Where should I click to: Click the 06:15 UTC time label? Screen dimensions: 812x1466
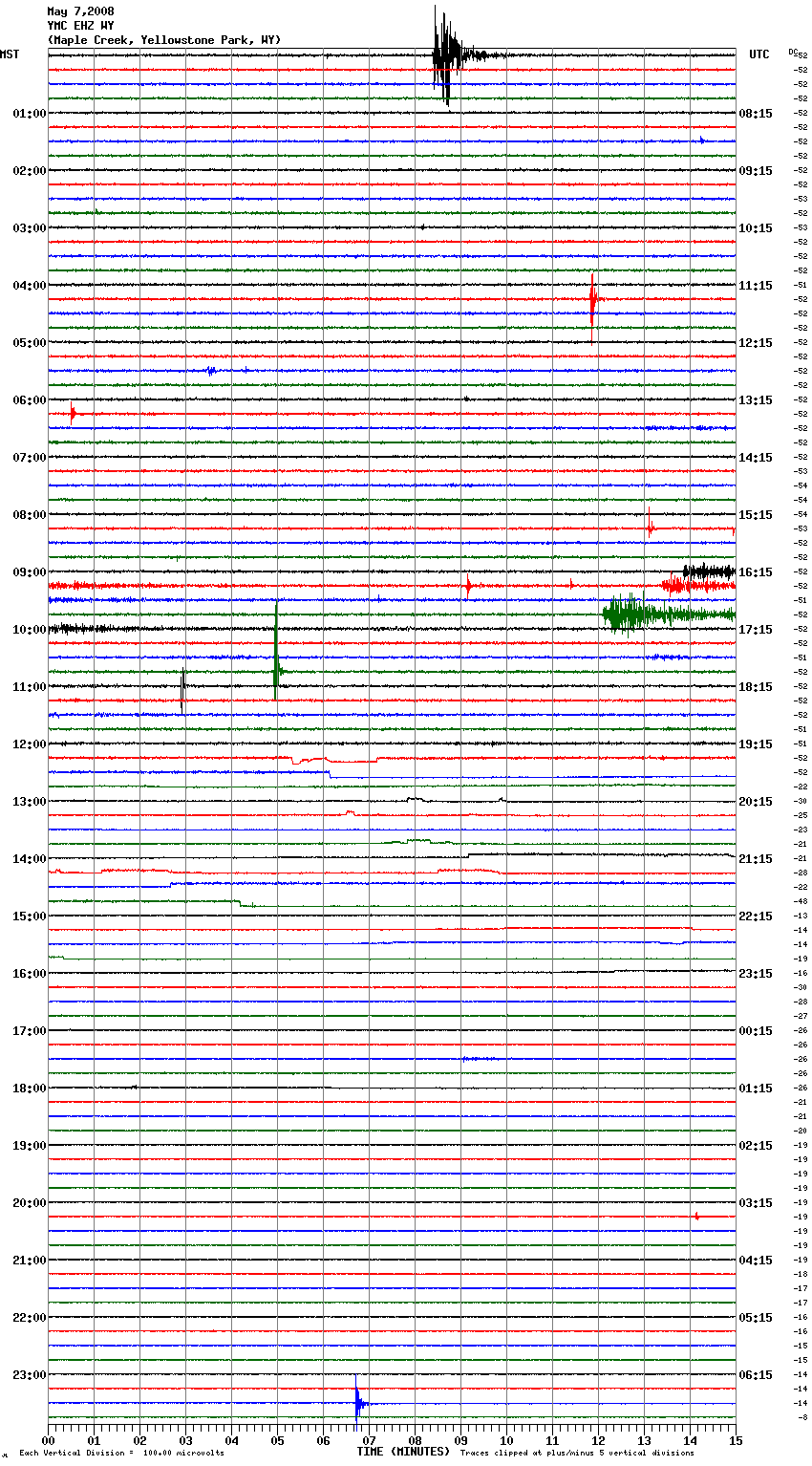[x=756, y=1375]
